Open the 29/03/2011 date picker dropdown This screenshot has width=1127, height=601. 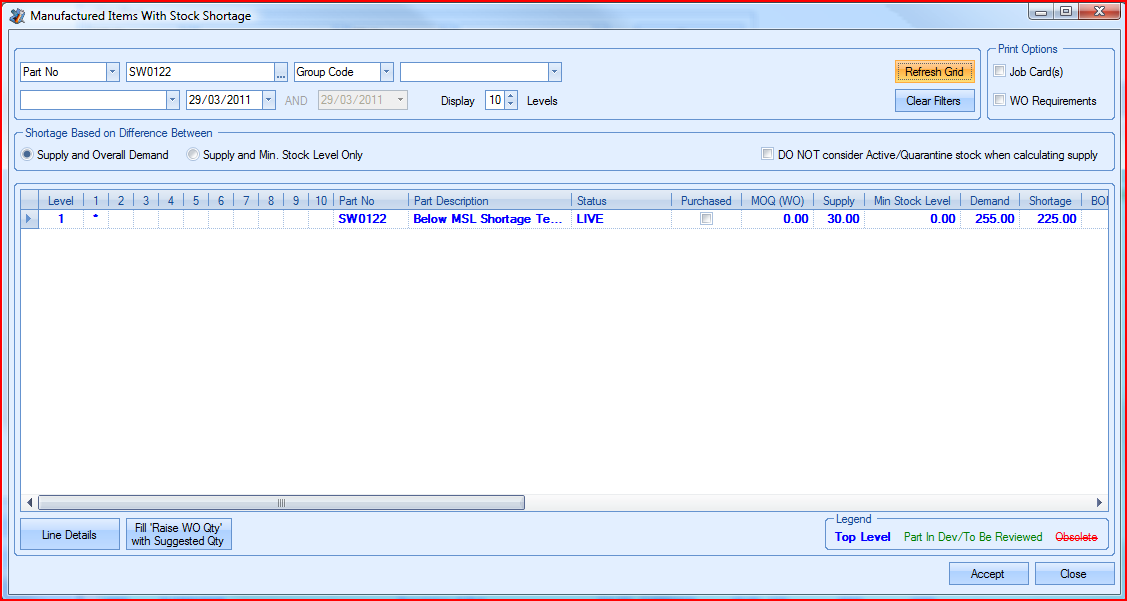pyautogui.click(x=268, y=100)
